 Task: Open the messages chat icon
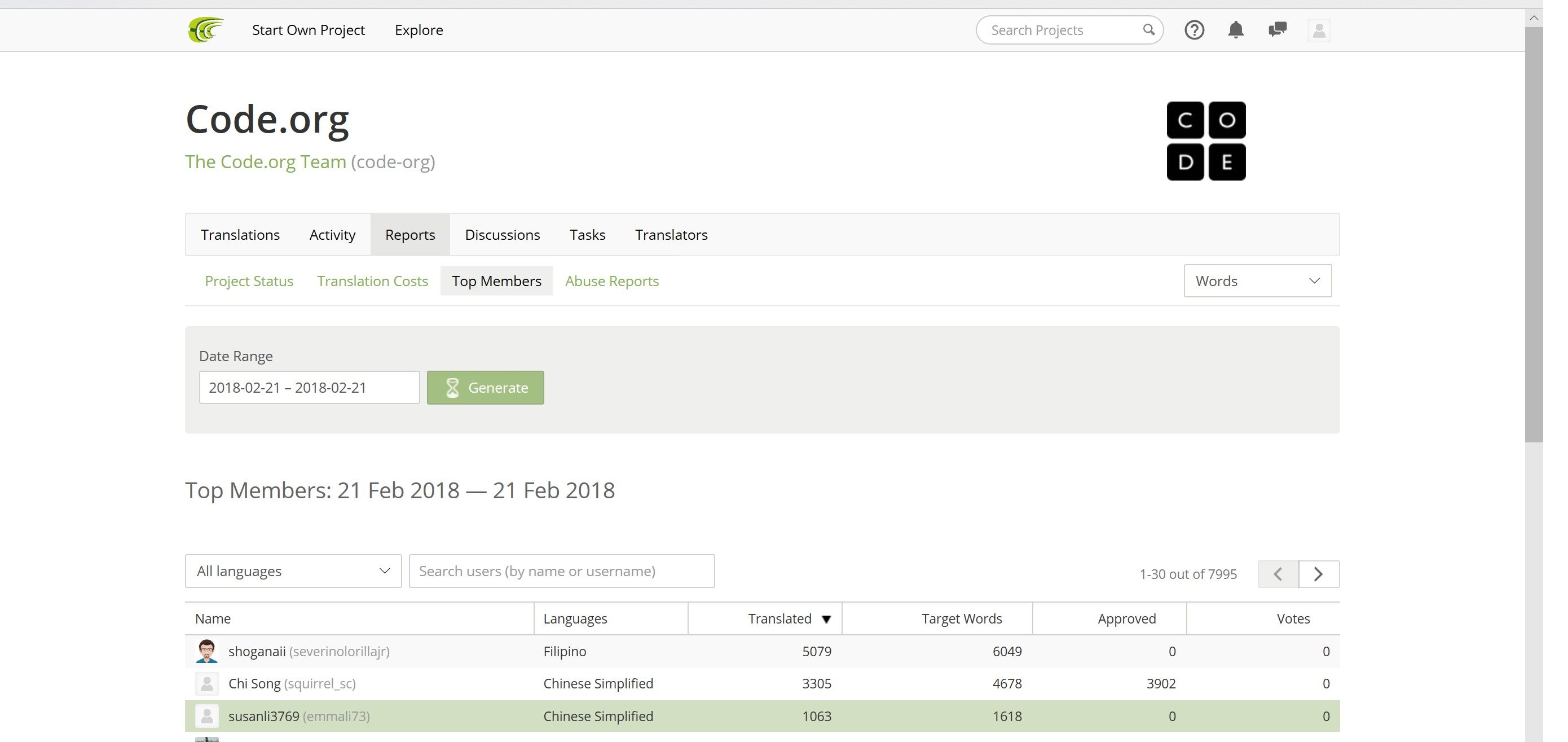1277,30
